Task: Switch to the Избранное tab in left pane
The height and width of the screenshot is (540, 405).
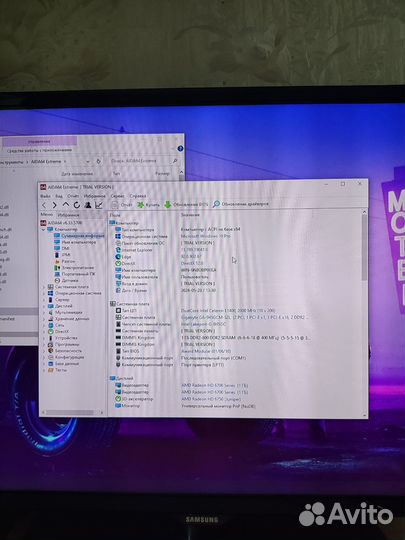Action: pyautogui.click(x=68, y=215)
